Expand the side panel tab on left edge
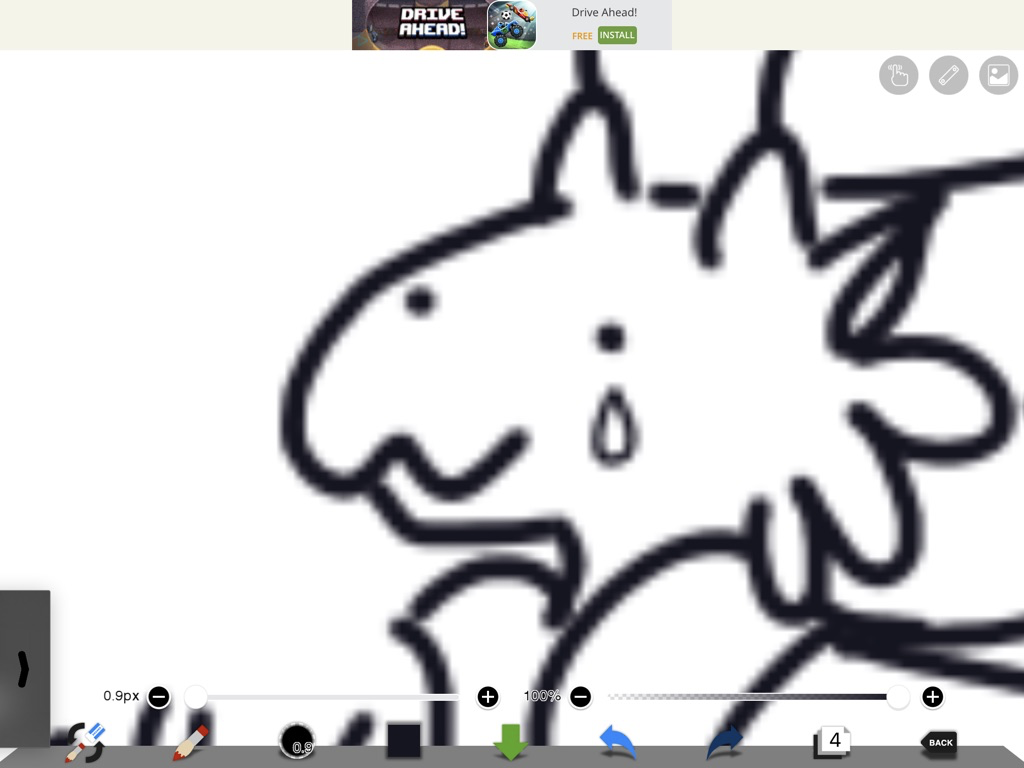The image size is (1024, 768). (x=24, y=668)
